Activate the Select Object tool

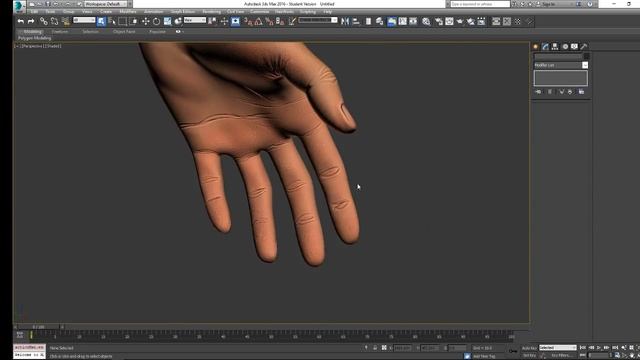101,21
